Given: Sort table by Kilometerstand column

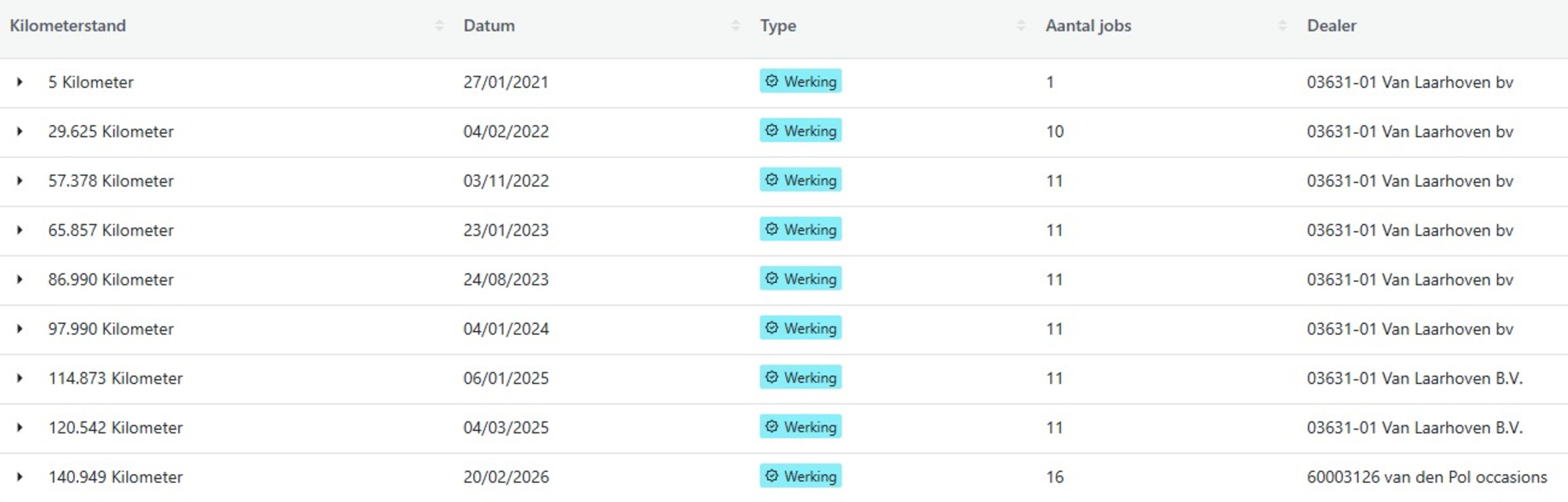Looking at the screenshot, I should point(439,26).
